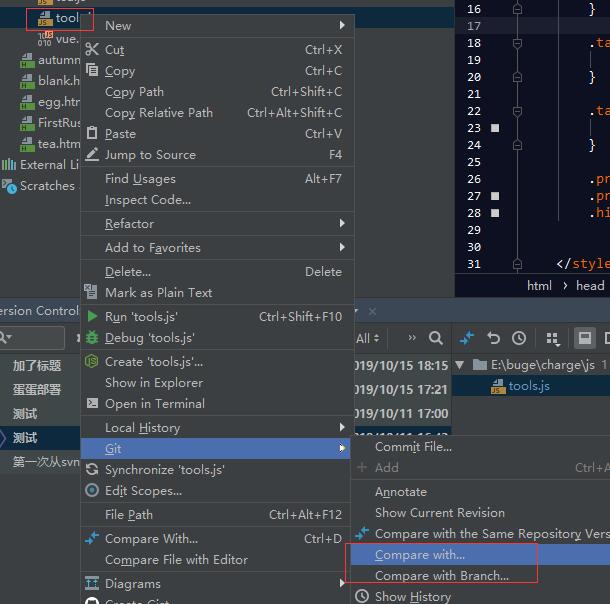Click the search magnifier in Version Control toolbar
This screenshot has height=604, width=610.
click(x=436, y=338)
